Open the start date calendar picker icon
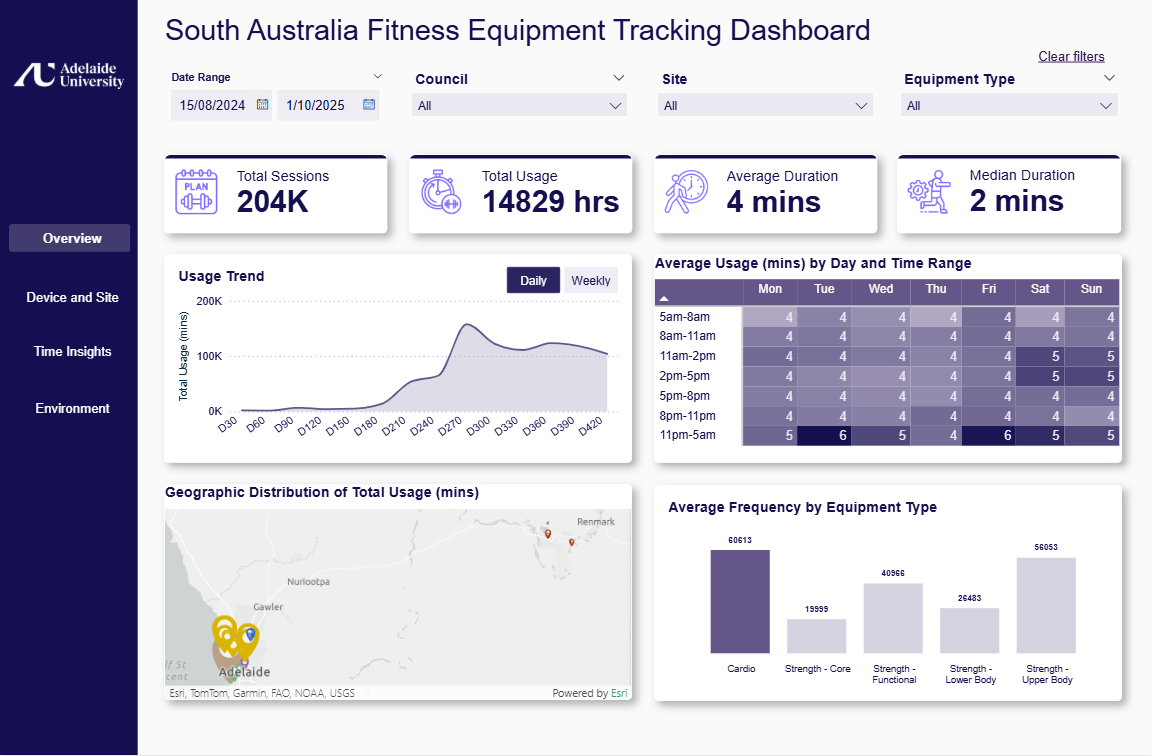 tap(263, 104)
